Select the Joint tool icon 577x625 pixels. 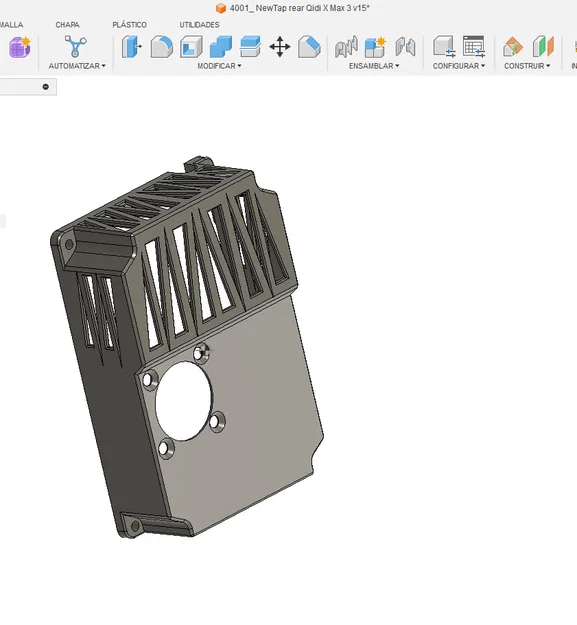click(346, 47)
